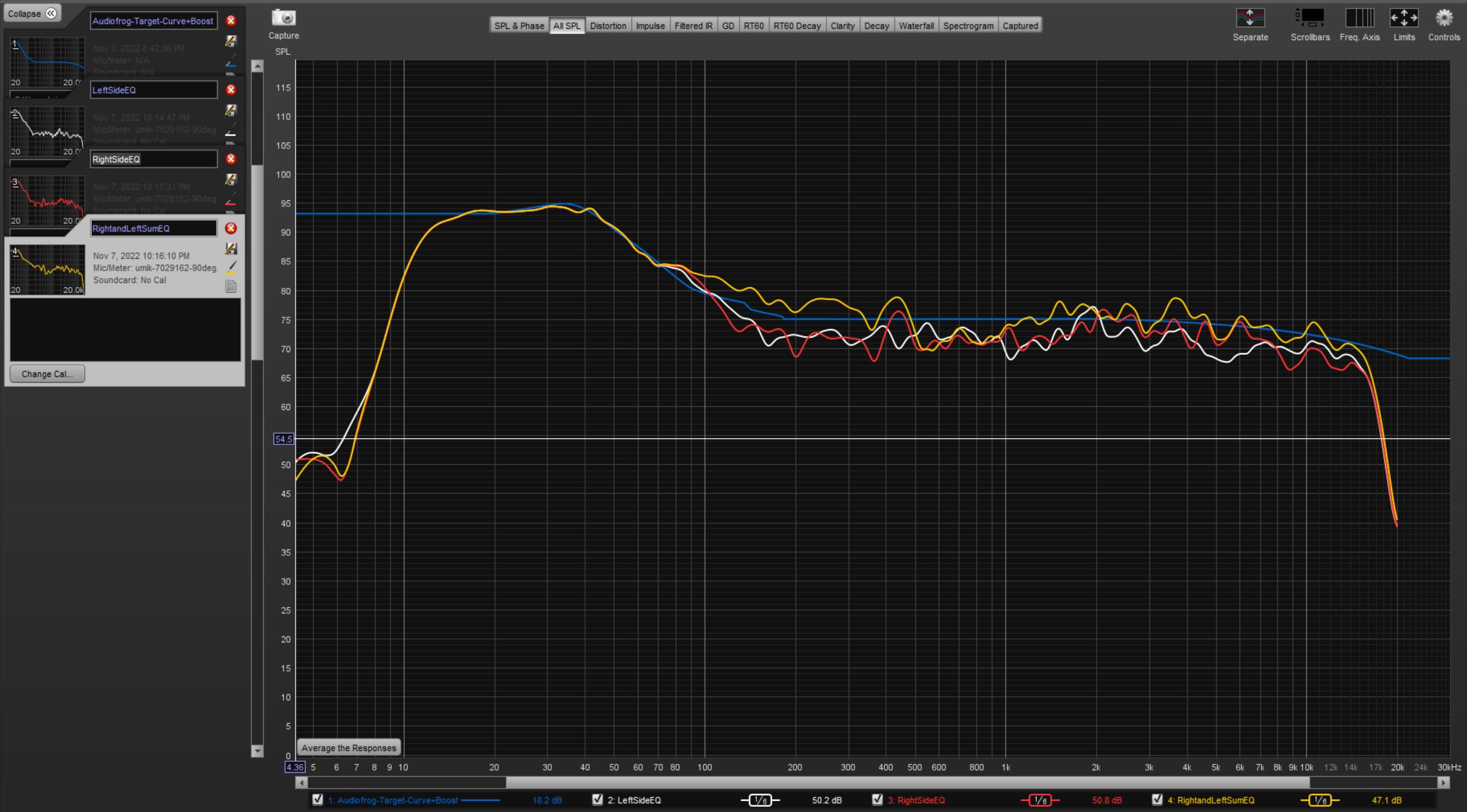This screenshot has height=812, width=1467.
Task: Save the LeftSideEQ measurement
Action: click(231, 110)
